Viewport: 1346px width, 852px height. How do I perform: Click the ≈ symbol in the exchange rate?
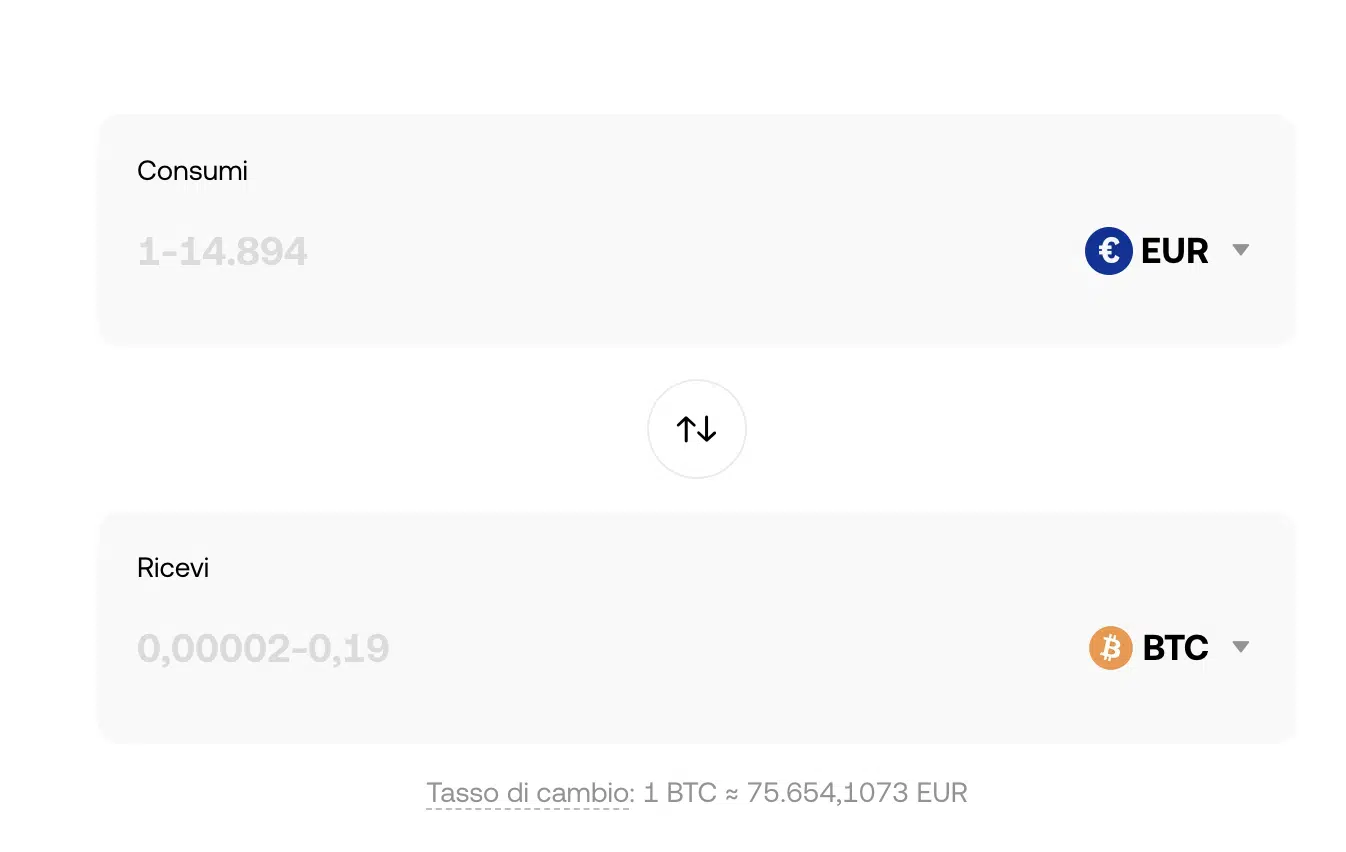pyautogui.click(x=732, y=794)
